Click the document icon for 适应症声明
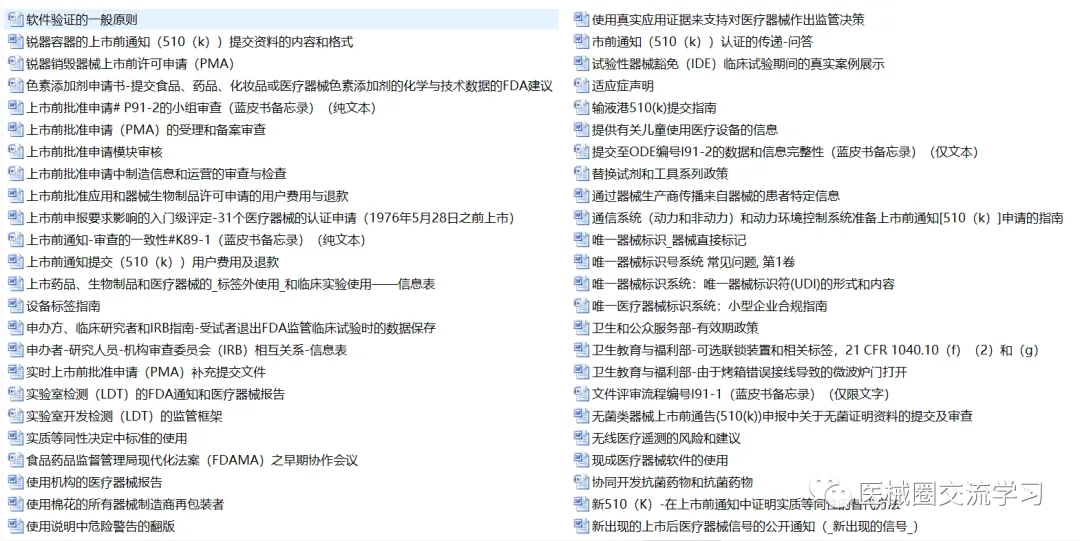 [581, 85]
